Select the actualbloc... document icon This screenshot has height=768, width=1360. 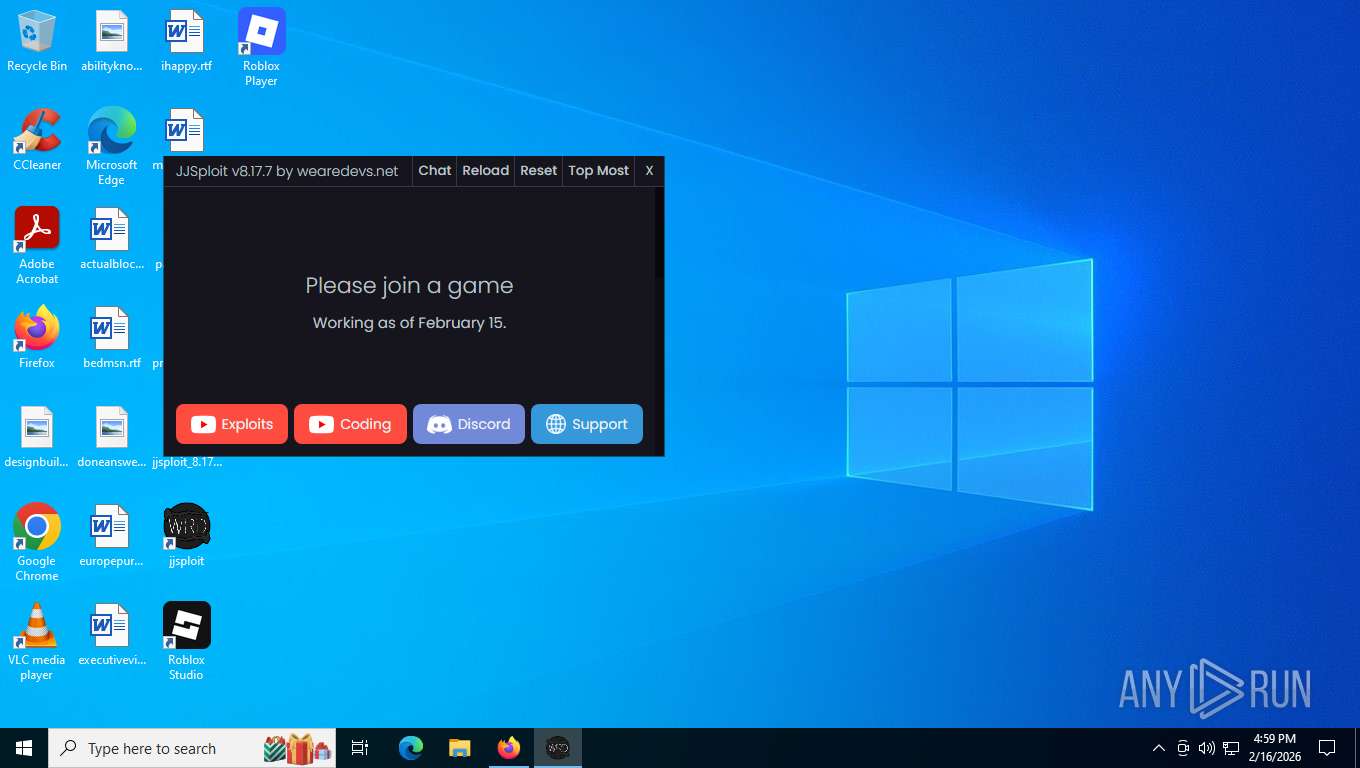[x=112, y=240]
